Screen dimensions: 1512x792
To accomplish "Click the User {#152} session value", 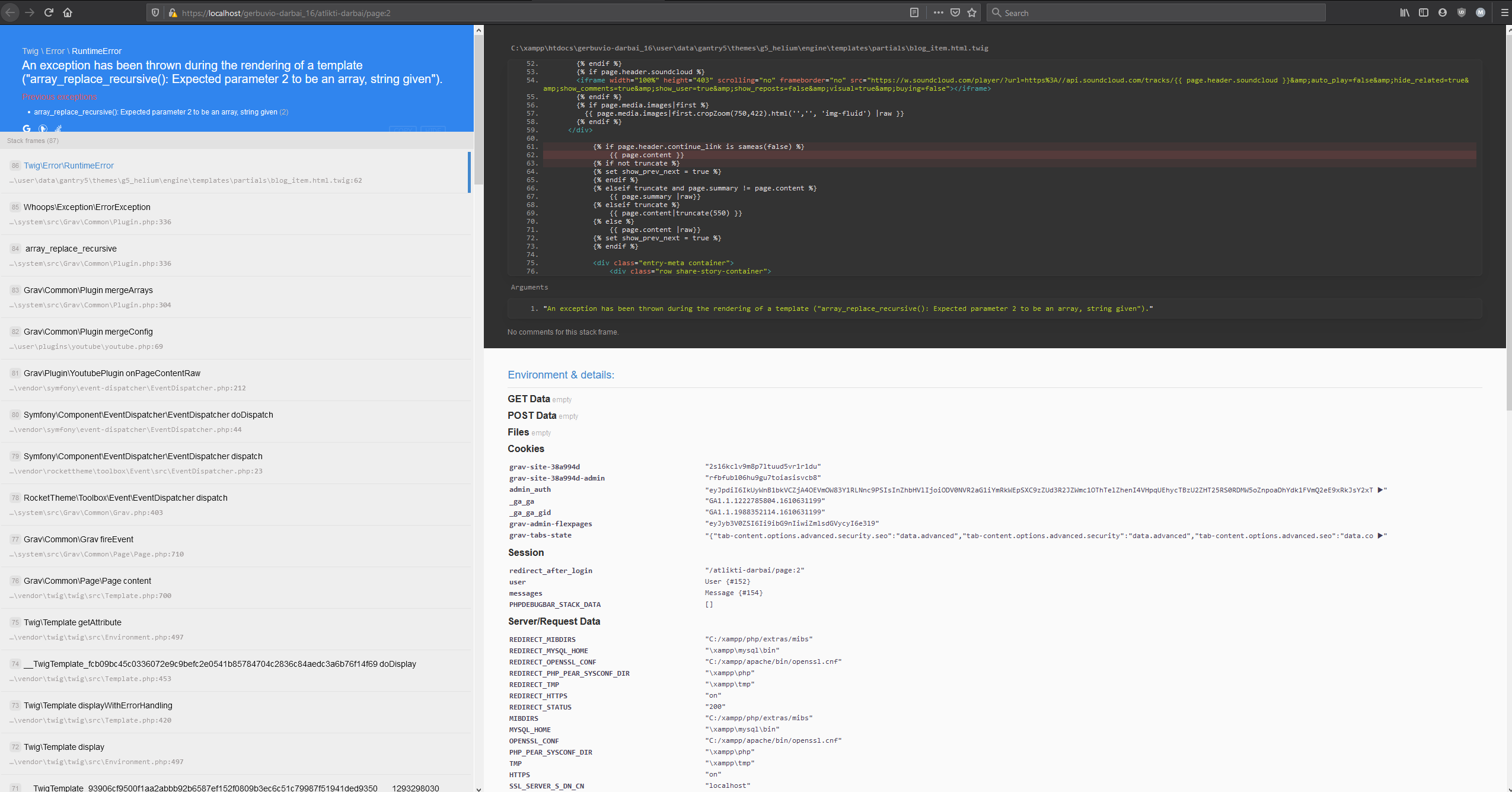I will (728, 581).
